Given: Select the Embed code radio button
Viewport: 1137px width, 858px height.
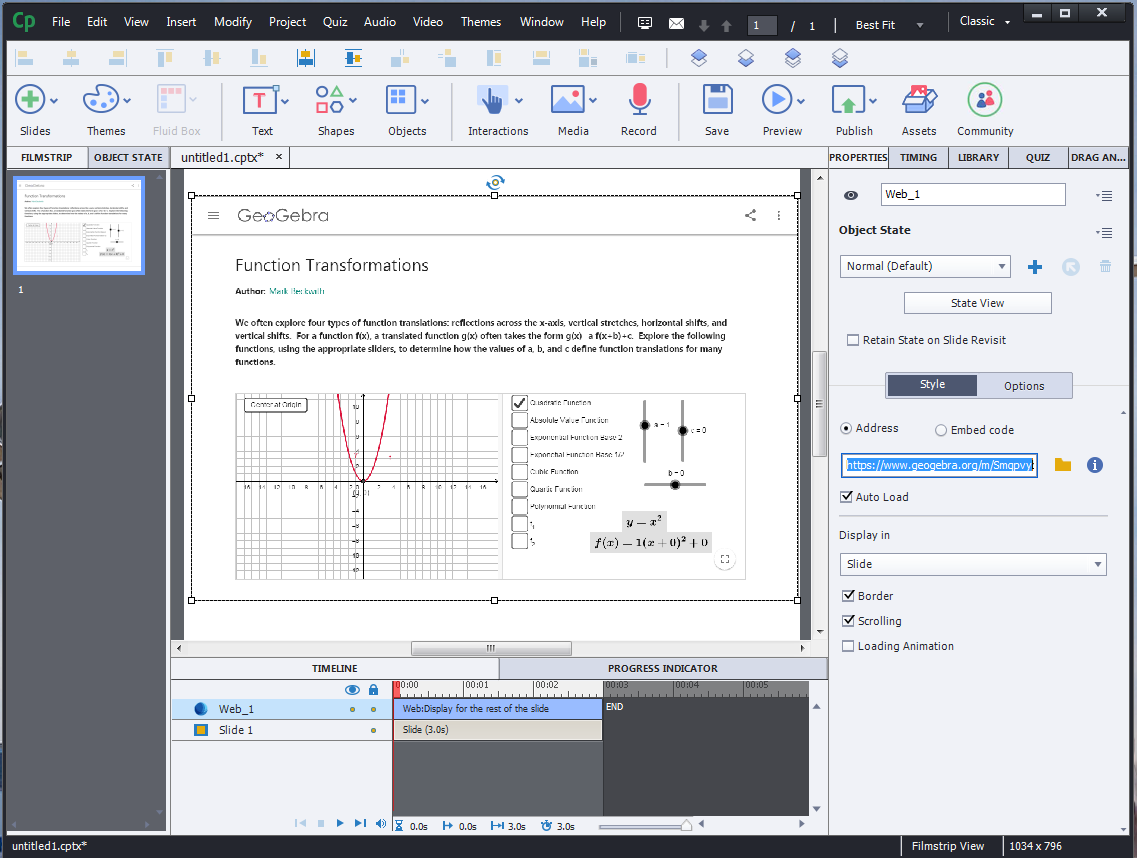Looking at the screenshot, I should coord(940,430).
